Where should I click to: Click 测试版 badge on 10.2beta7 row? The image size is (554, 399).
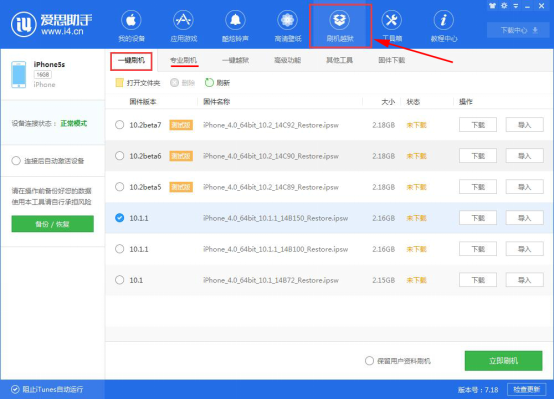[x=181, y=125]
